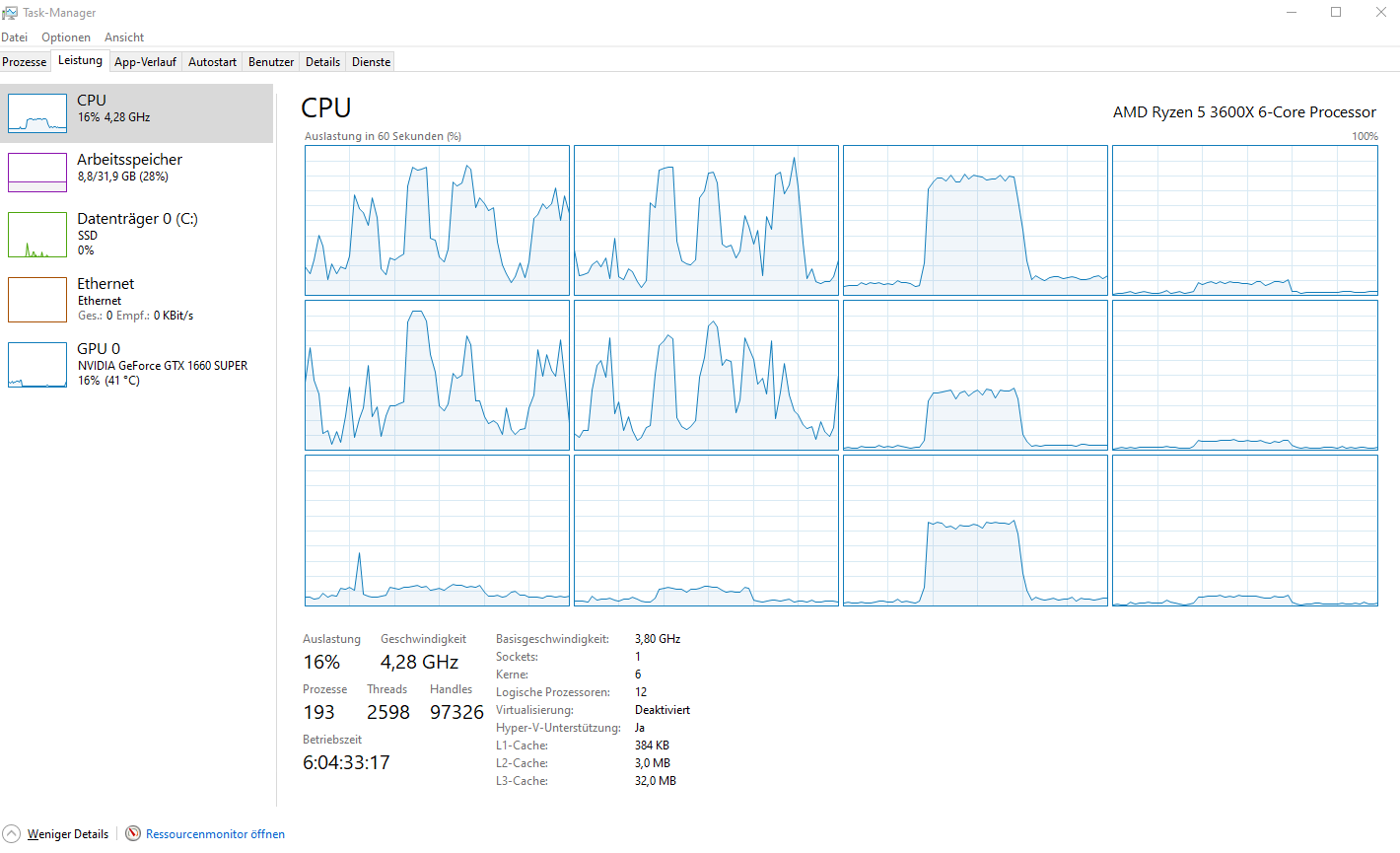Viewport: 1400px width, 853px height.
Task: Switch to the Autostart tab
Action: click(212, 62)
